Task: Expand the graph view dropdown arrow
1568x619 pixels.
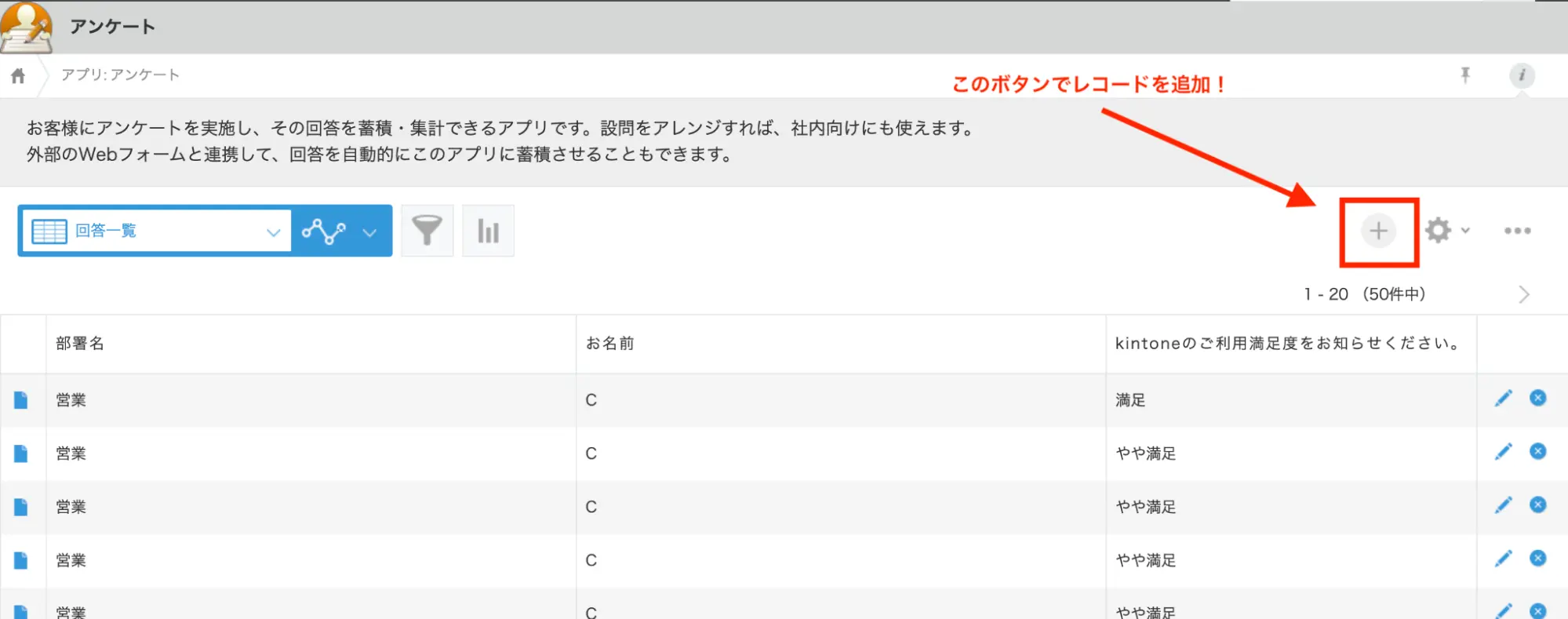Action: click(369, 232)
